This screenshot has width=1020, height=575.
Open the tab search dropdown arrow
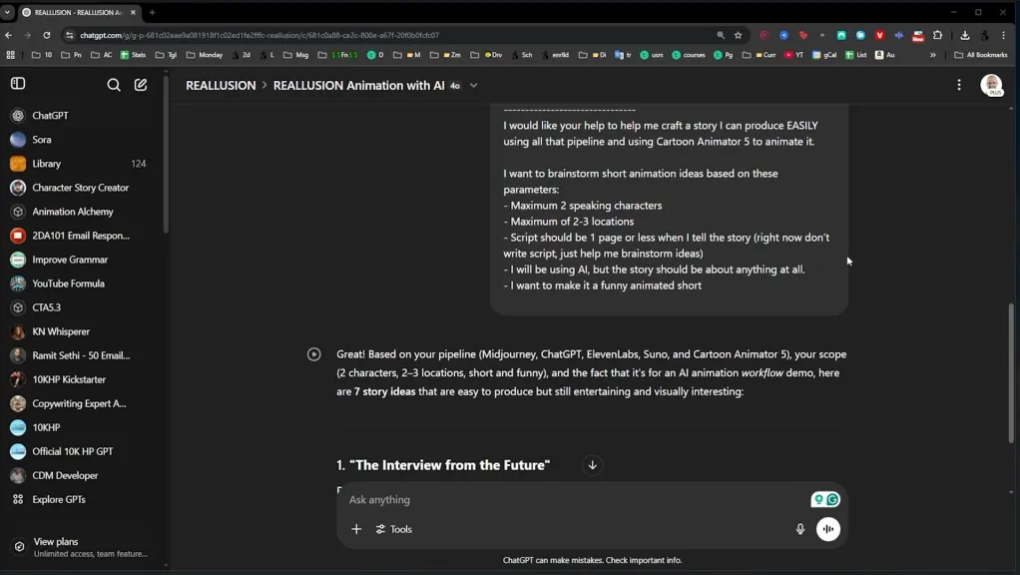coord(7,12)
